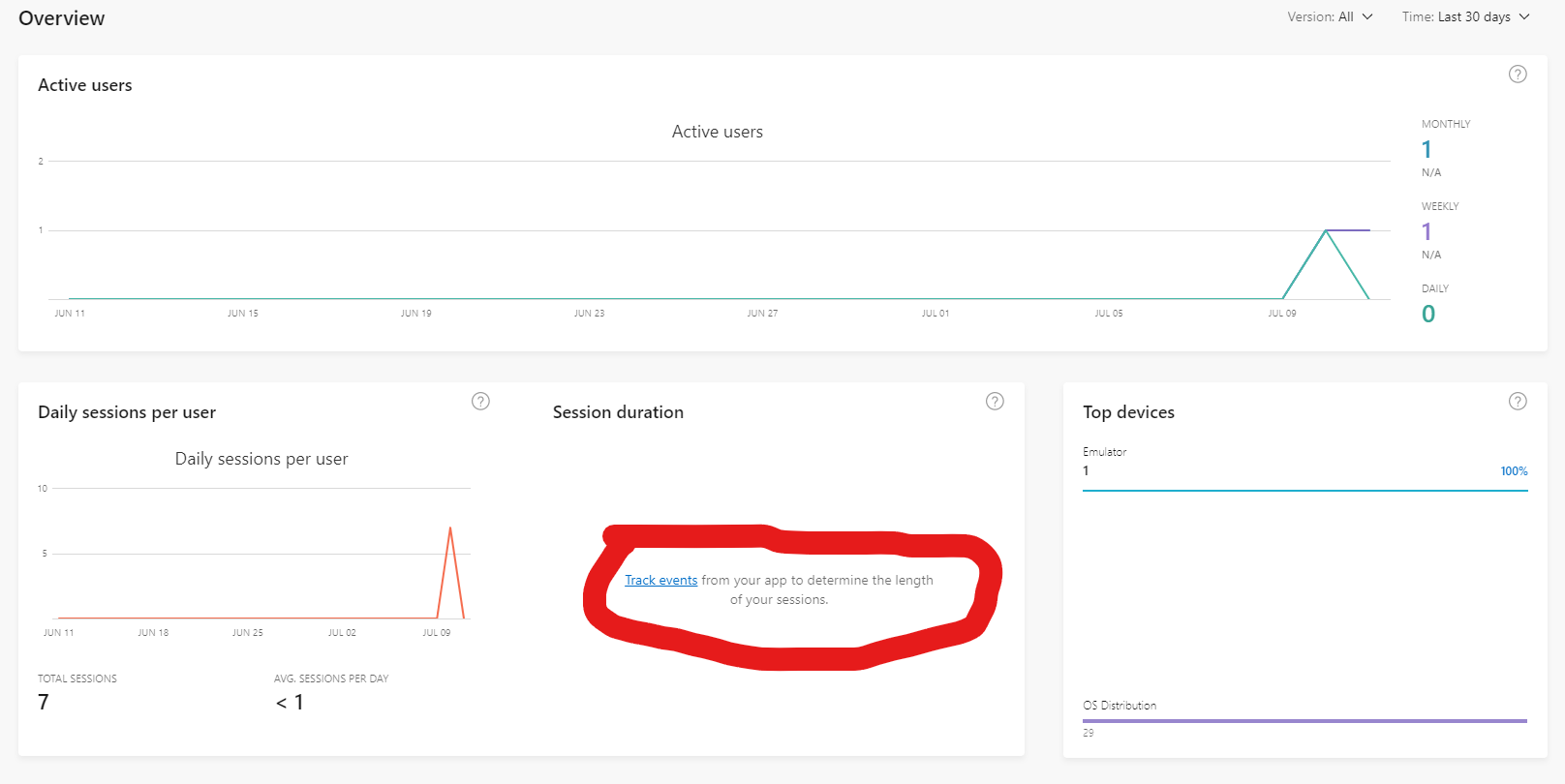Follow the Track events link
1565x784 pixels.
pos(660,580)
